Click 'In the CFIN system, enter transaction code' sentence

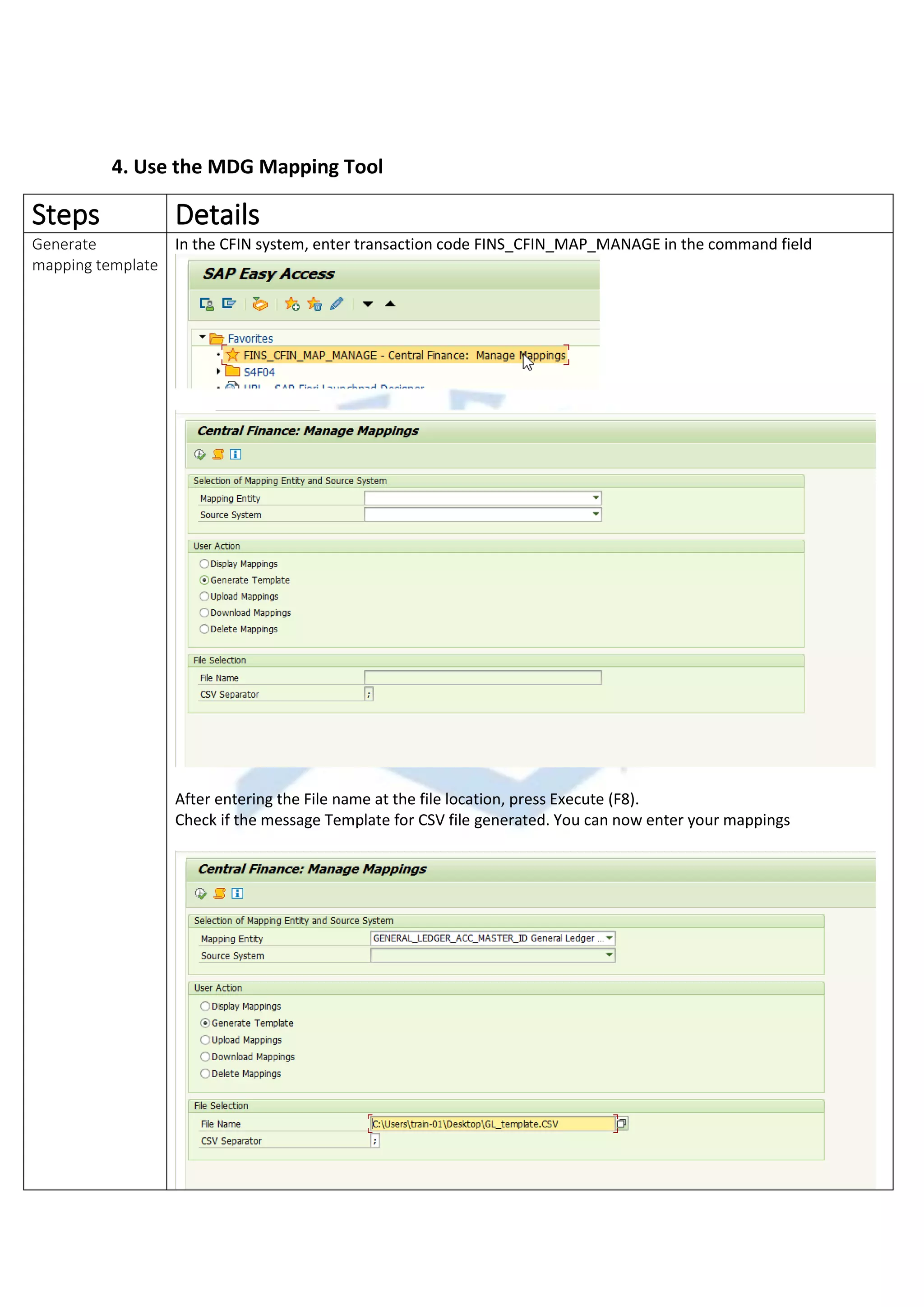click(x=493, y=244)
